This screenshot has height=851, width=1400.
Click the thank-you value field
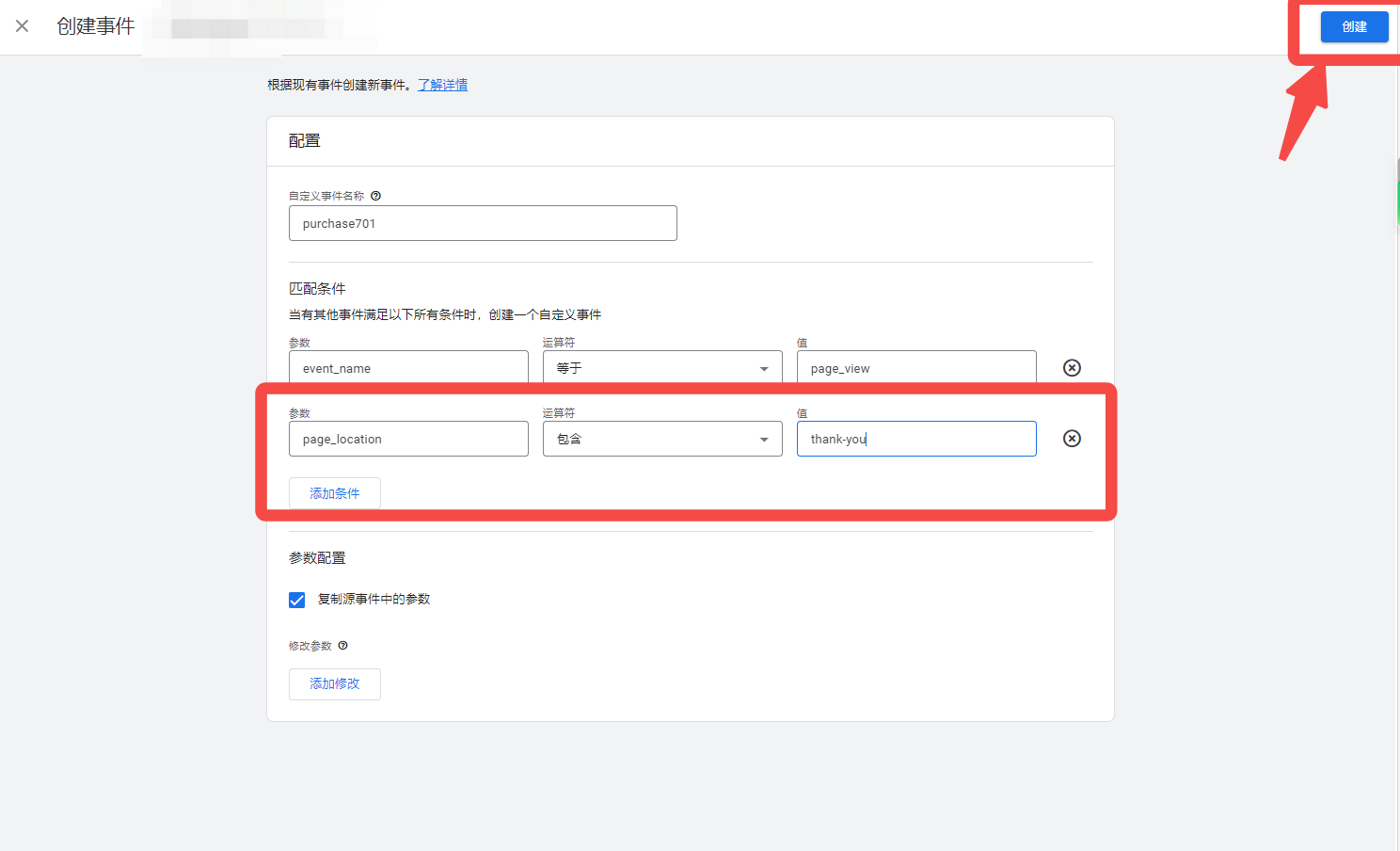click(915, 439)
